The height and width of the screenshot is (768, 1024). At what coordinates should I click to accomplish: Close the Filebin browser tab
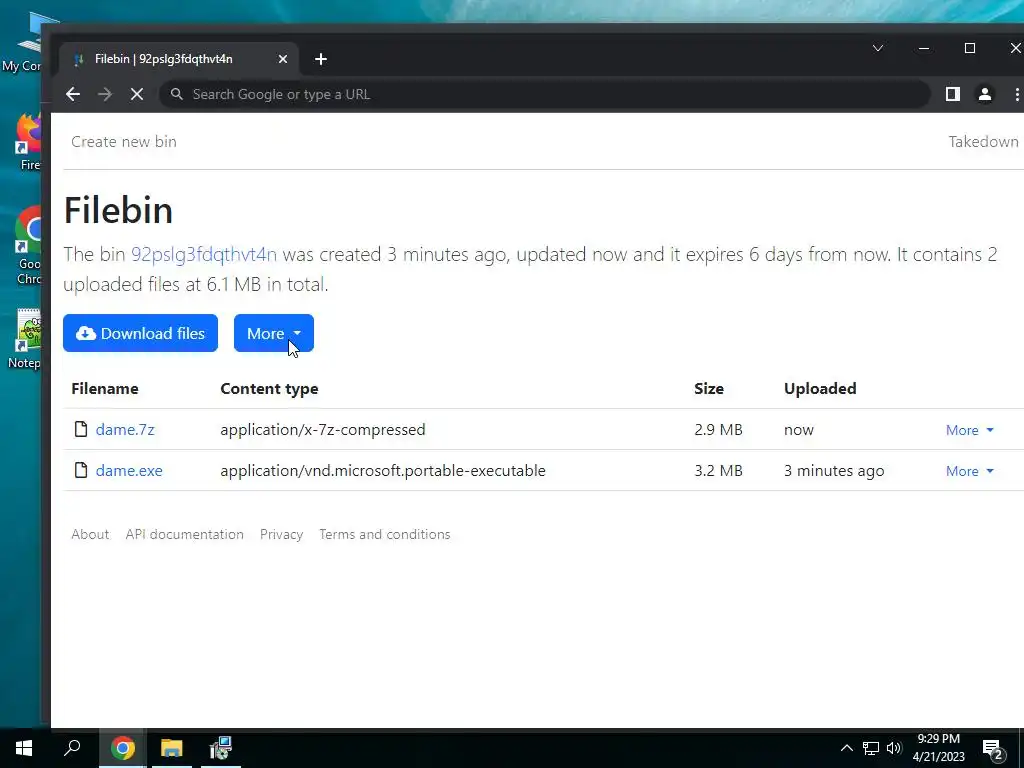283,59
